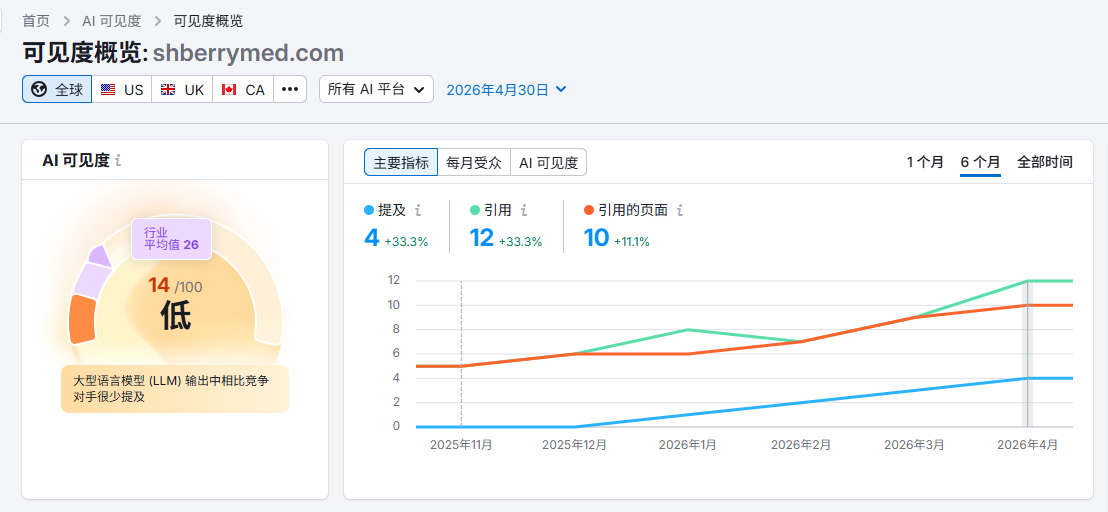Click the shberrymed.com domain in title
Viewport: 1108px width, 512px height.
point(248,53)
